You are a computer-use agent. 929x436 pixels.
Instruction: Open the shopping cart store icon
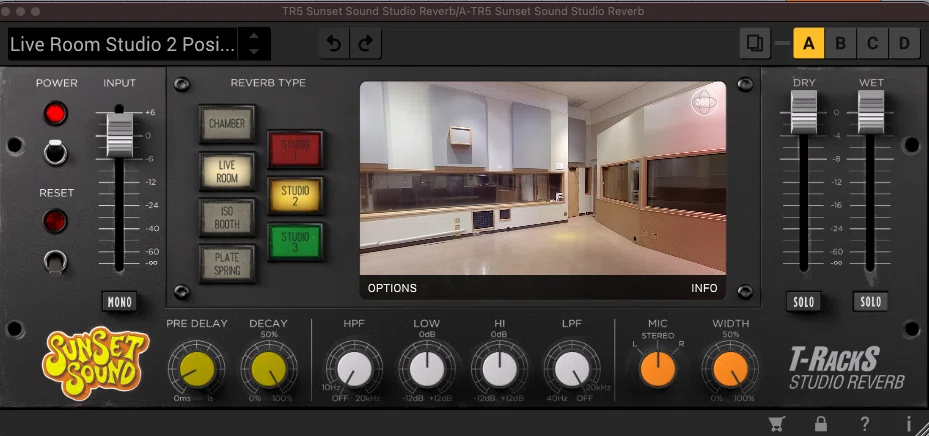pos(777,424)
